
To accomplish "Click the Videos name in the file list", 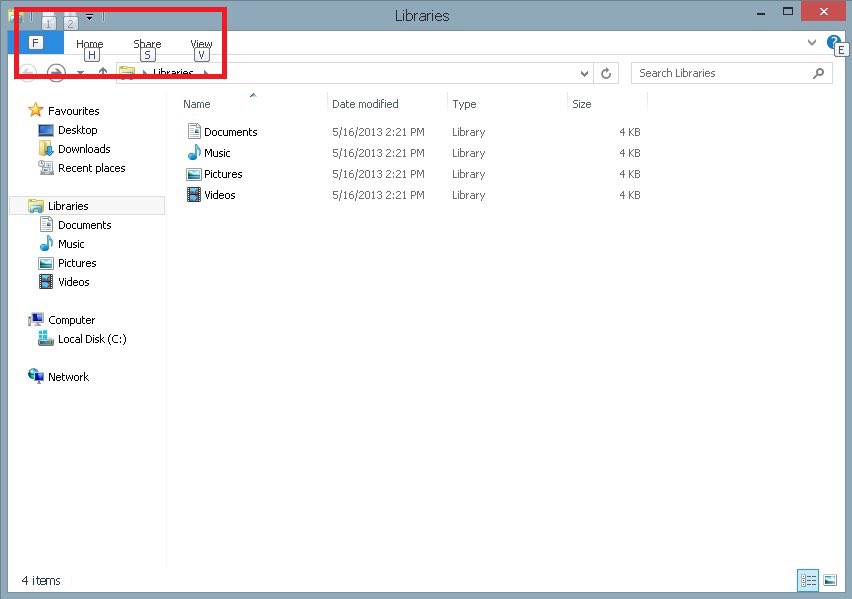I will (x=220, y=195).
